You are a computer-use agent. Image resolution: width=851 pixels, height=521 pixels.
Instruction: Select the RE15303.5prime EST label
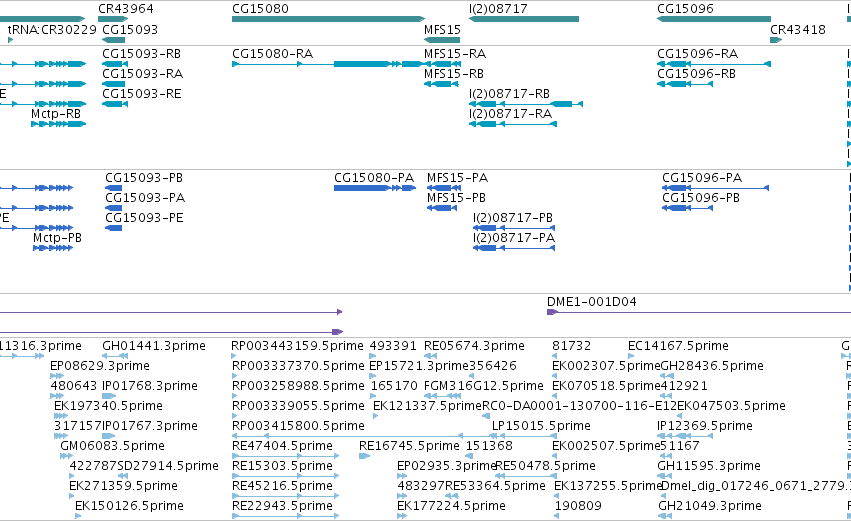click(282, 467)
